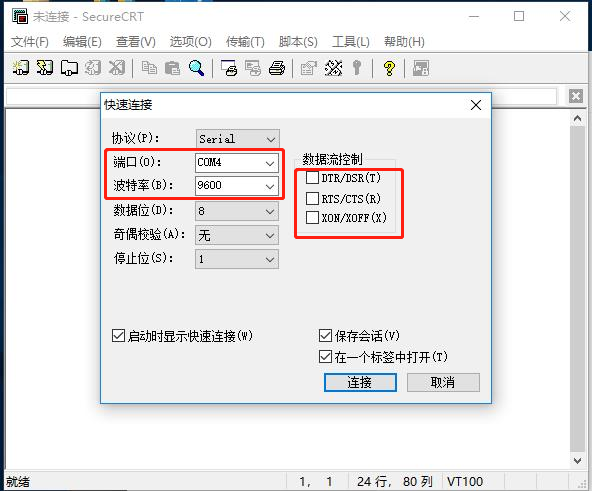Screen dimensions: 592x491
Task: Open the 选项(O) menu
Action: [191, 42]
